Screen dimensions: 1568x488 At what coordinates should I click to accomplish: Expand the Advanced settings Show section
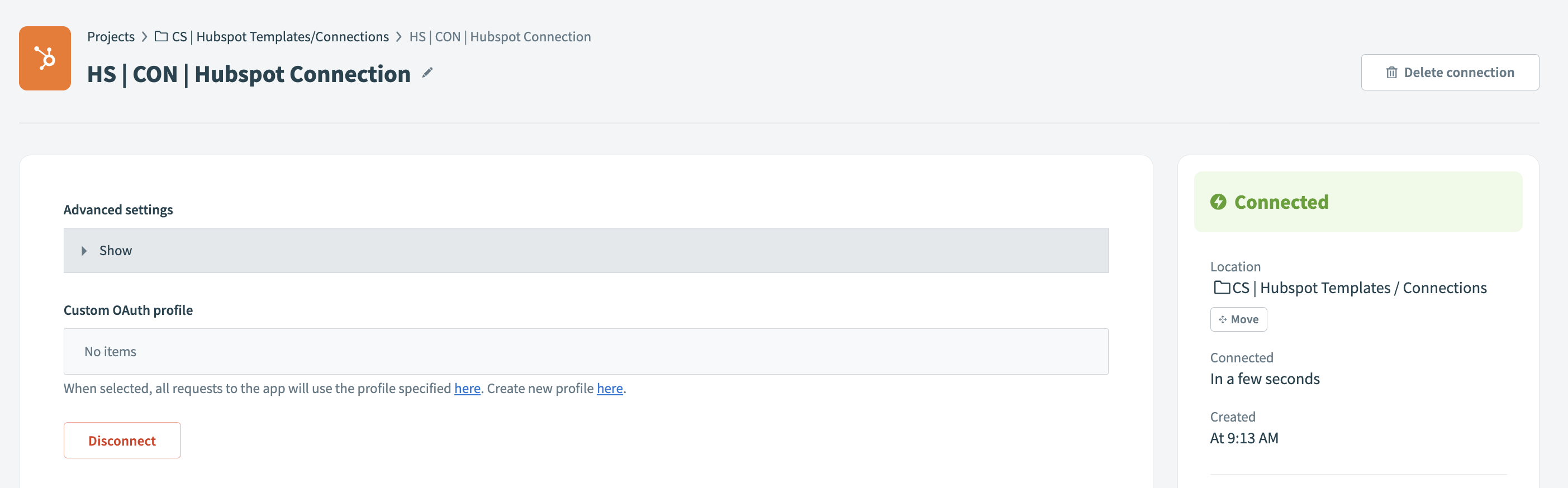click(586, 250)
